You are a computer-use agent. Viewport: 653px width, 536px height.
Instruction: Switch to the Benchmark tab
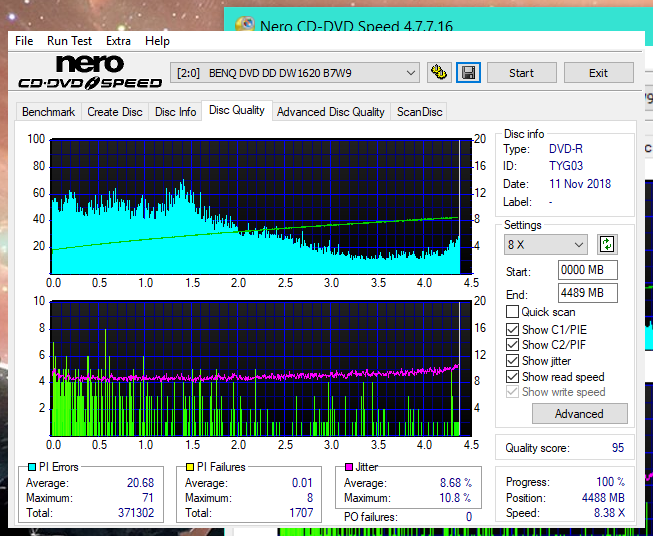49,112
